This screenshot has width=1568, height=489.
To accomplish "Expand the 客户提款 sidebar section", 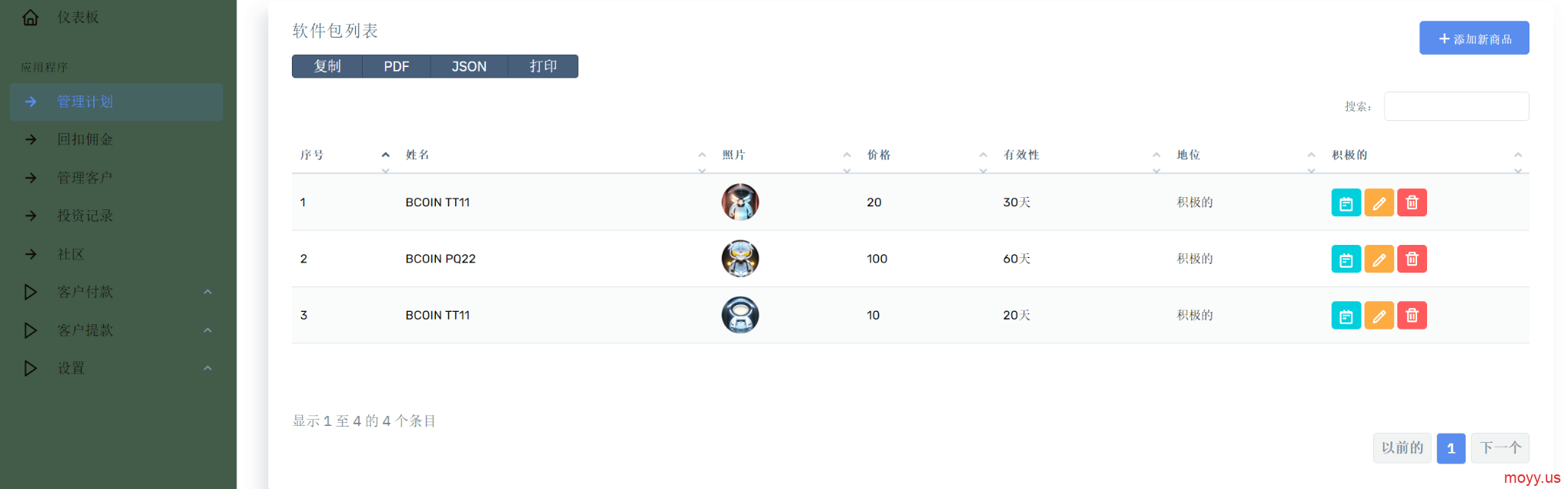I will [x=117, y=330].
